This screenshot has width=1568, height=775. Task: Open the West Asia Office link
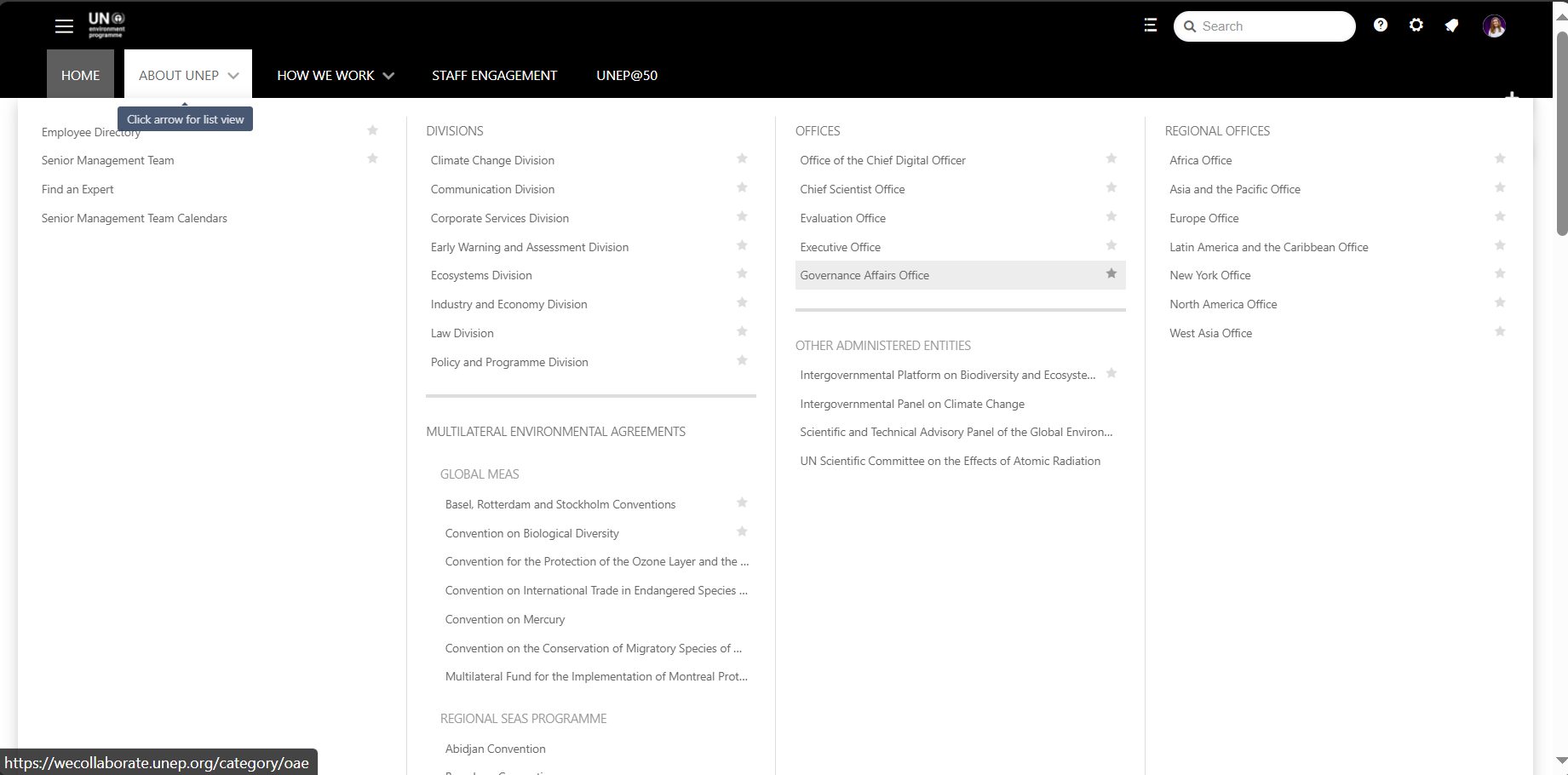point(1210,333)
